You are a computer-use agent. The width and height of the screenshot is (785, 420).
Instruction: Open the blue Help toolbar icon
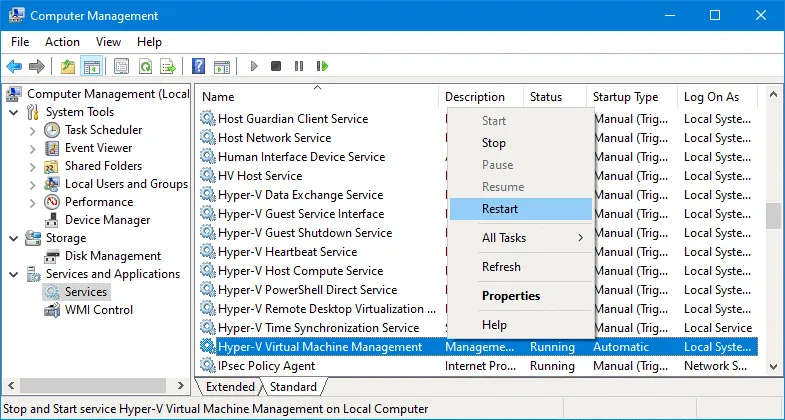tap(199, 67)
